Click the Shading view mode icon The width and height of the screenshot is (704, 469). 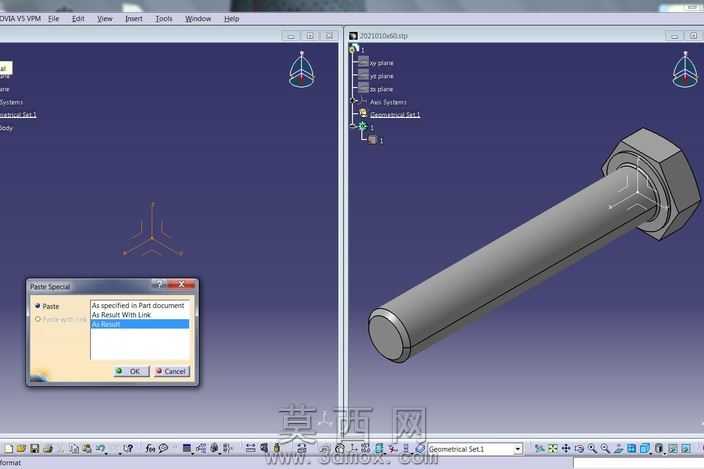click(x=659, y=448)
